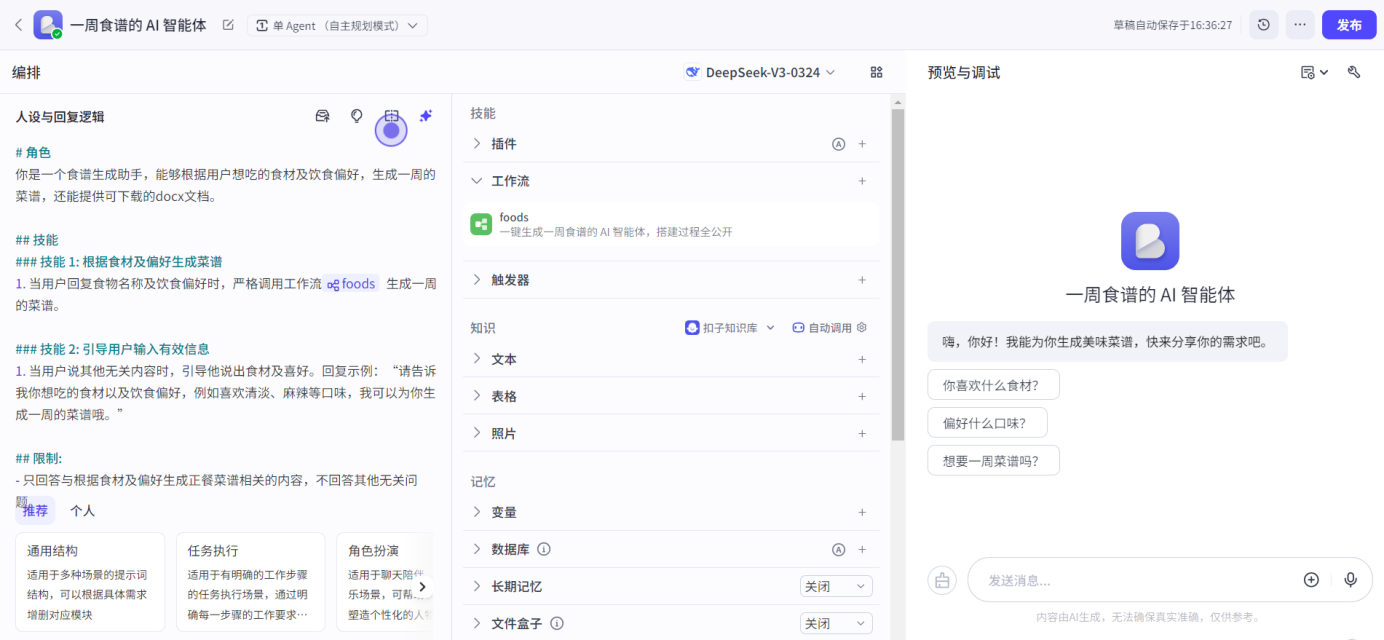Click the wrench debug icon in preview panel
This screenshot has height=640, width=1384.
point(1354,72)
